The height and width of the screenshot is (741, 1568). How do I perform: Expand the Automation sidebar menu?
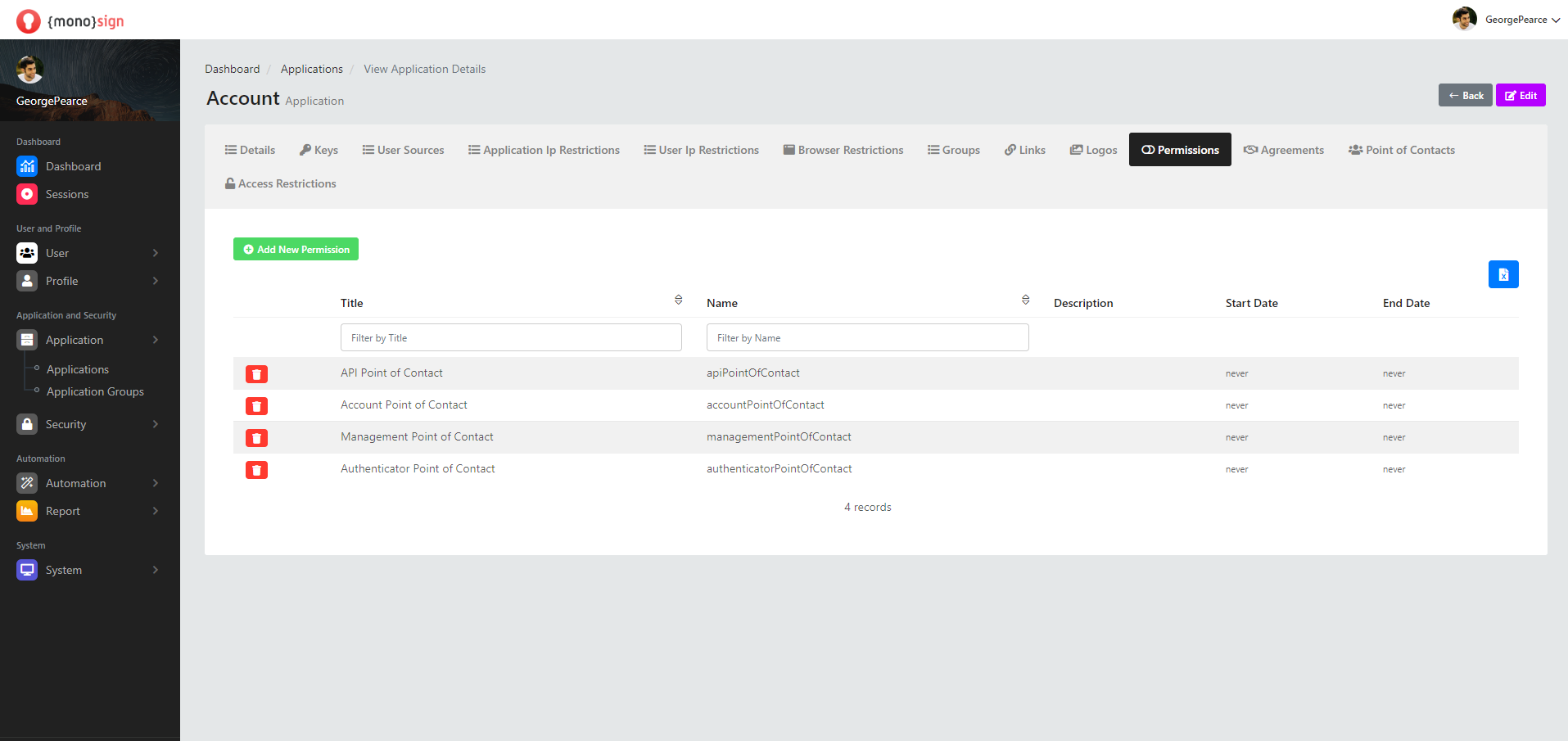point(87,483)
